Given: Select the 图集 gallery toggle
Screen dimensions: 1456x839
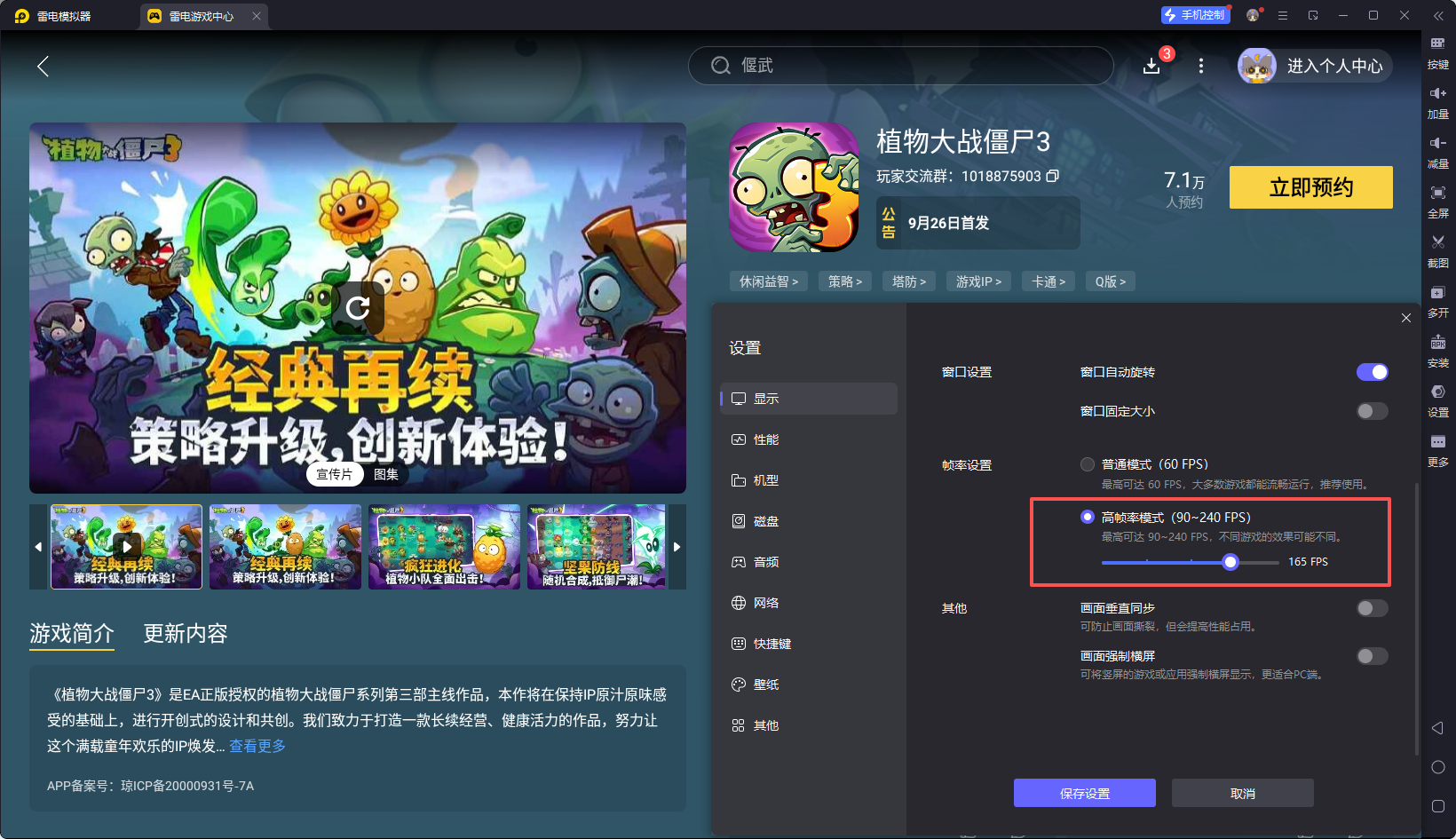Looking at the screenshot, I should pos(386,474).
